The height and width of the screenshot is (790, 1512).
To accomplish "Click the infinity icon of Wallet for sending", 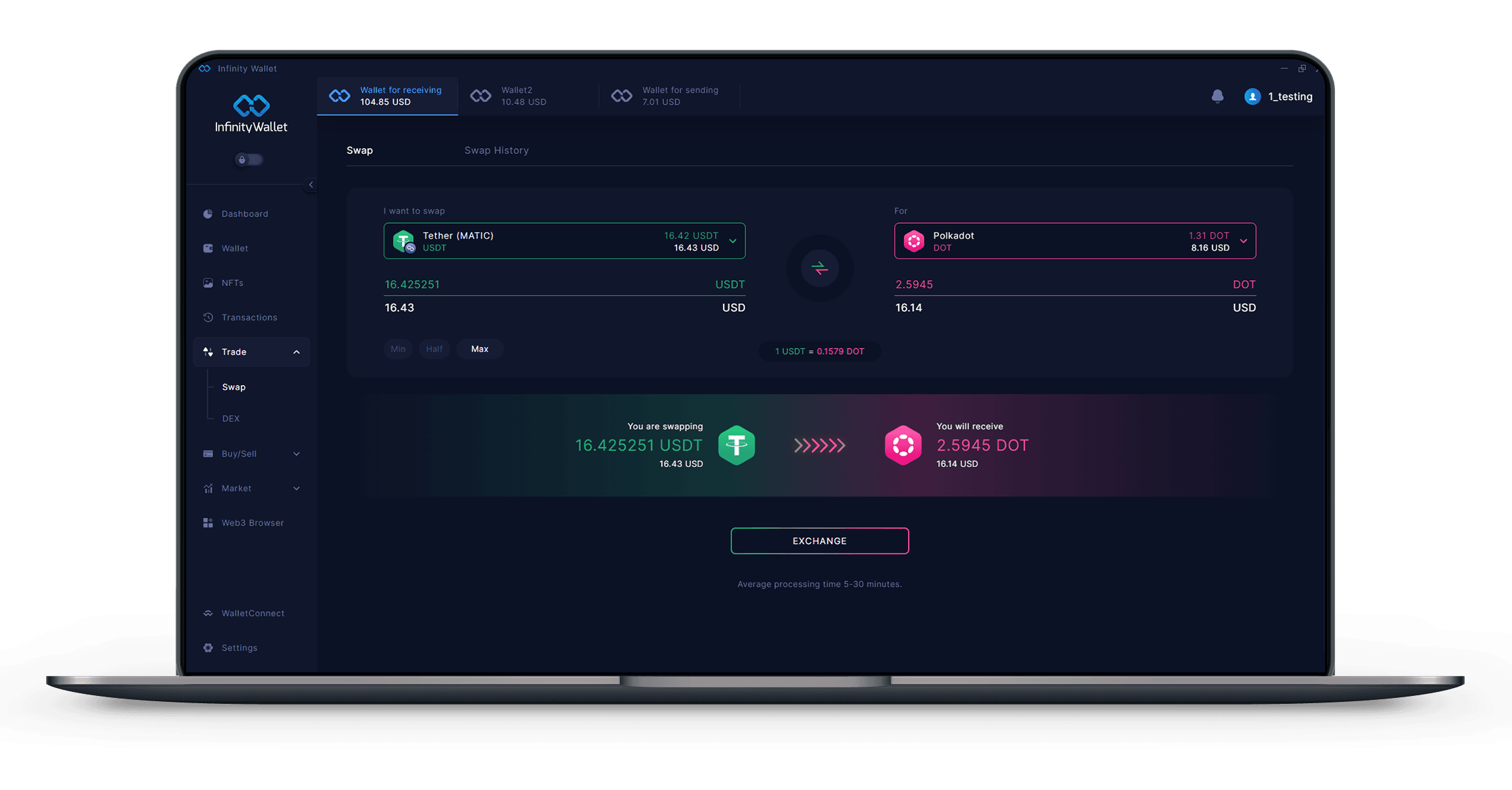I will point(622,96).
